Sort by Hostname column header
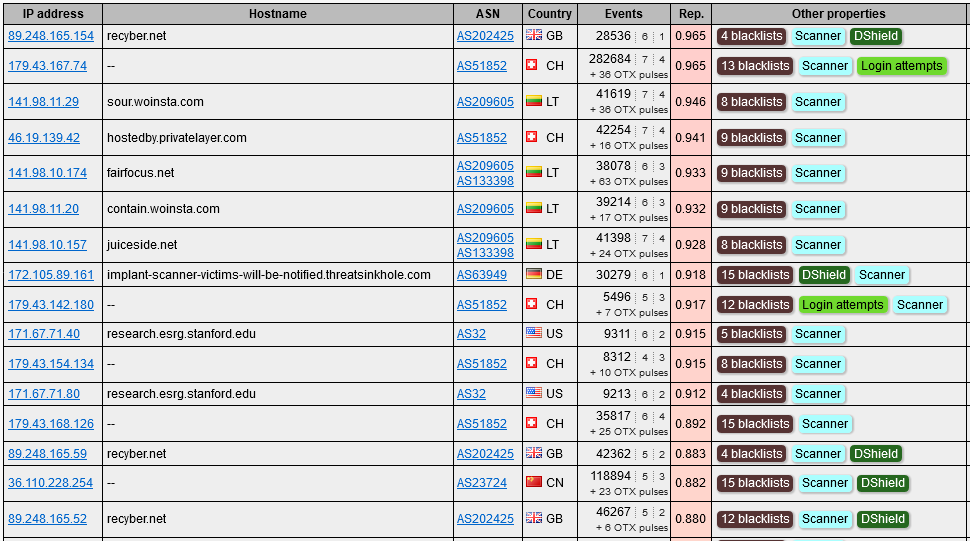 278,14
